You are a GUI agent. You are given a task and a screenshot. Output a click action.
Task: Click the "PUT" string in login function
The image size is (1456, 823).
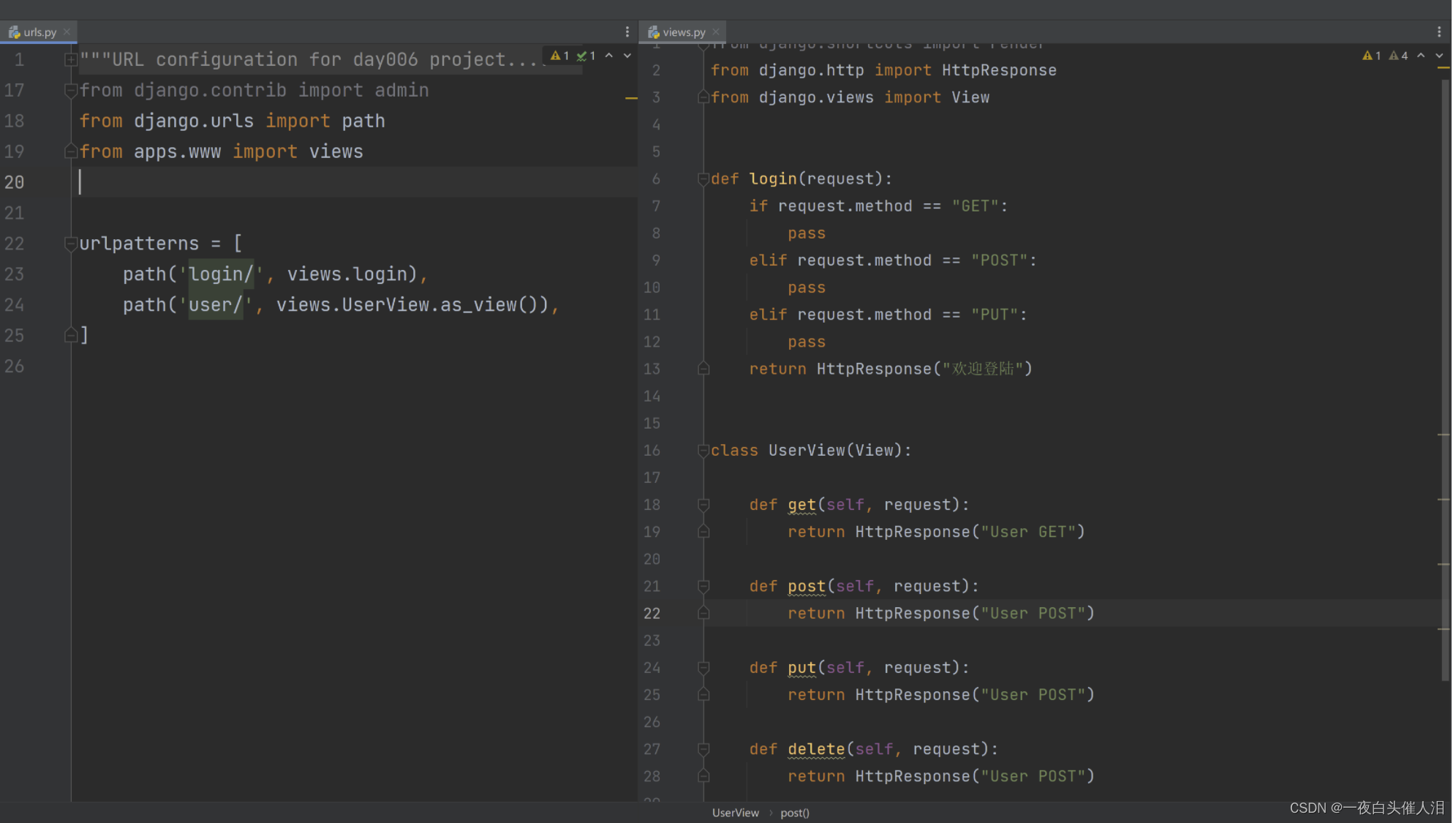click(x=995, y=315)
